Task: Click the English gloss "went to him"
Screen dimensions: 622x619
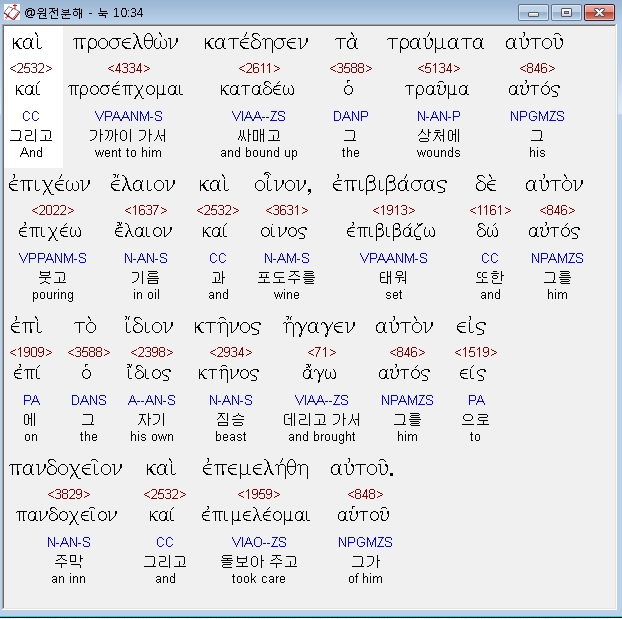Action: click(128, 153)
